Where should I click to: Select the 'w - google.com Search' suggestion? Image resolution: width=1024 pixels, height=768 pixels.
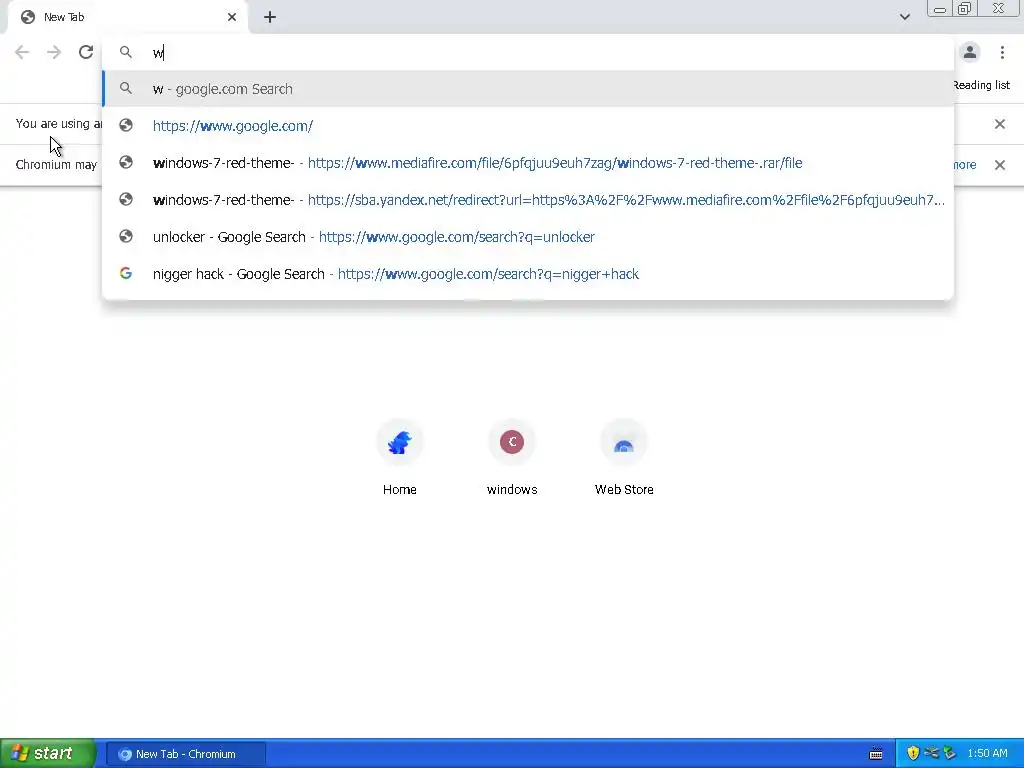(x=528, y=89)
